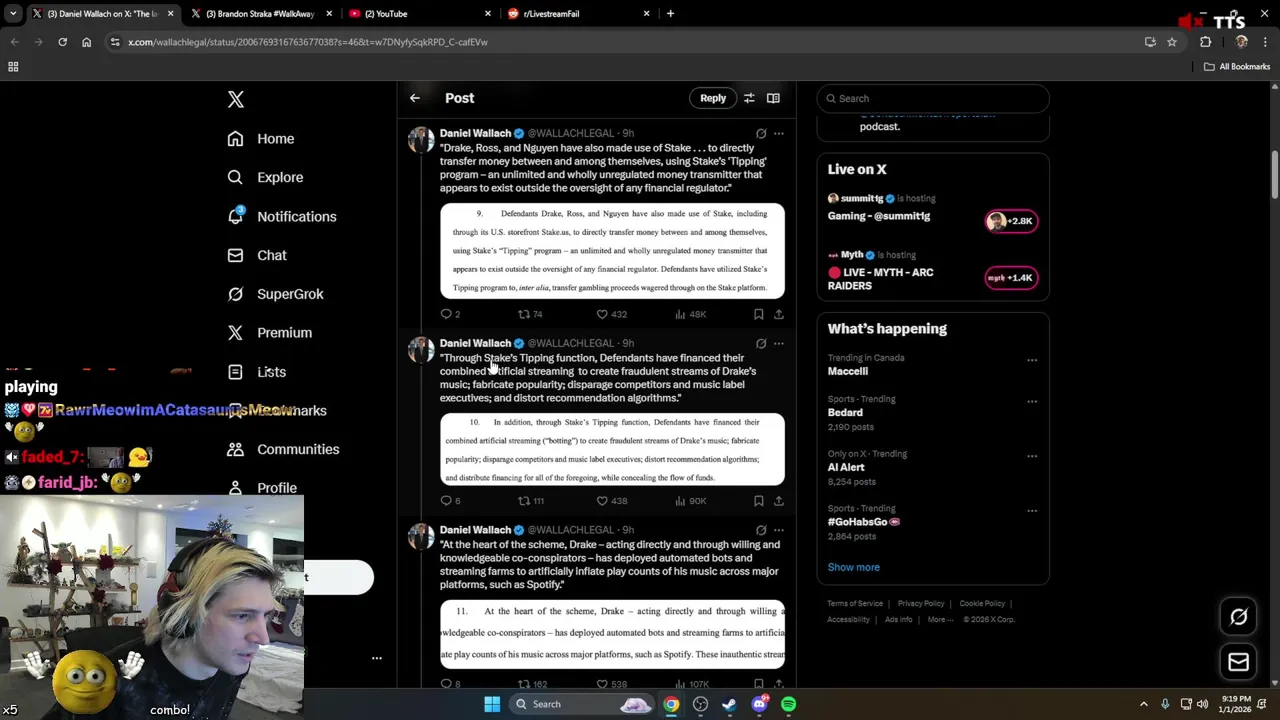Screen dimensions: 1280x720
Task: Open more options for Bedard trend
Action: pyautogui.click(x=1032, y=402)
